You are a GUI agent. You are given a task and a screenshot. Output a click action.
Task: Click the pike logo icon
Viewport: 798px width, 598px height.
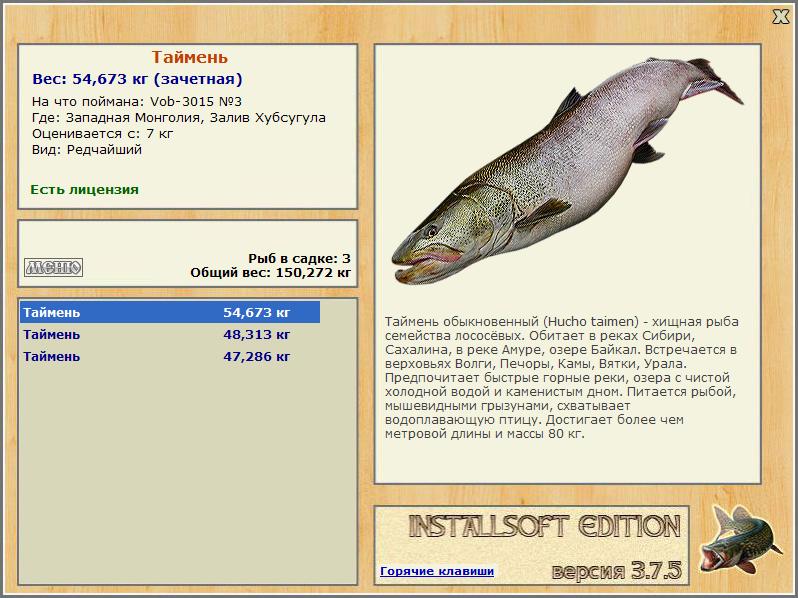click(740, 539)
